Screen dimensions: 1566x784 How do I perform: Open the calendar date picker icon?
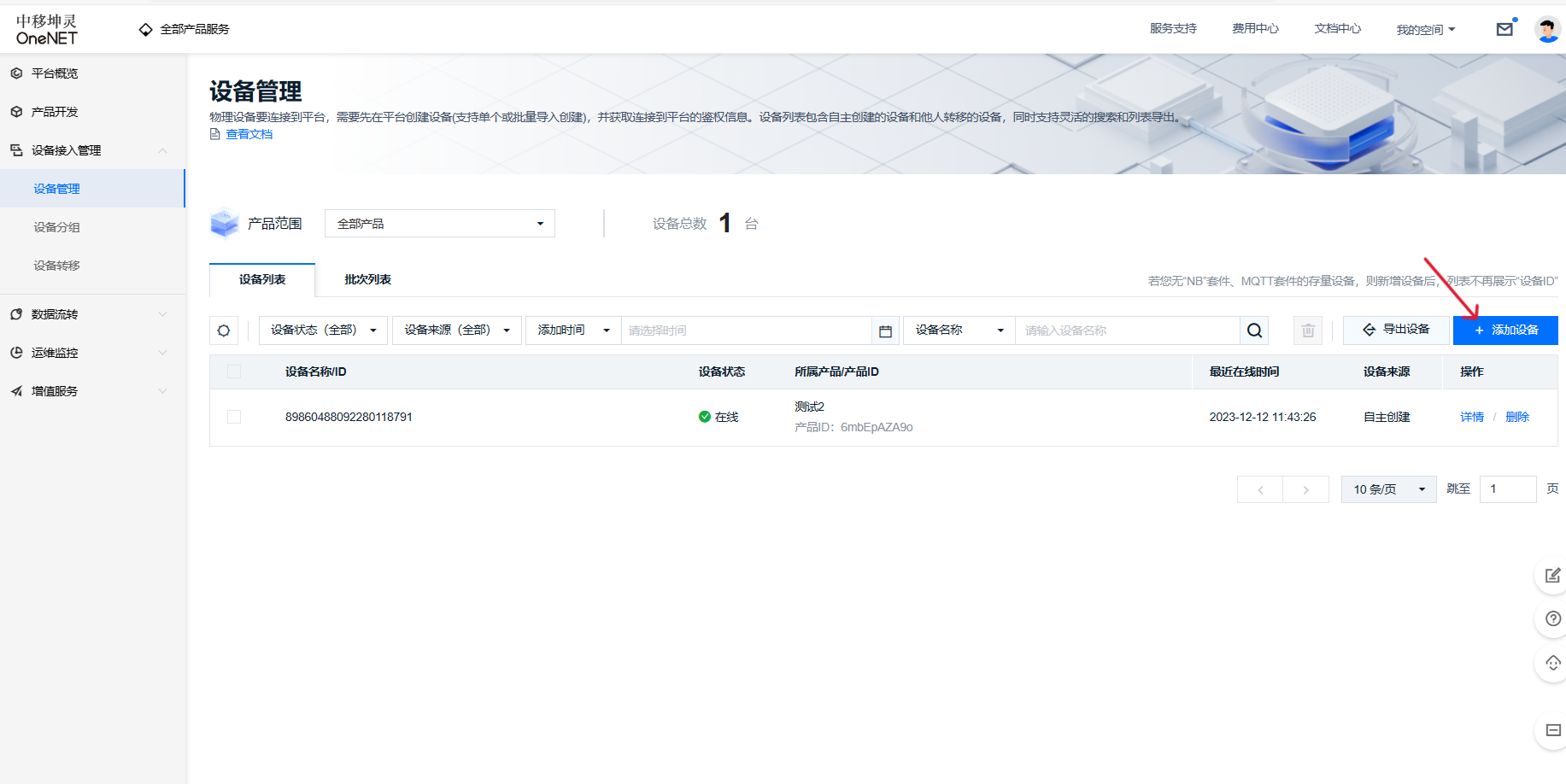pyautogui.click(x=885, y=331)
